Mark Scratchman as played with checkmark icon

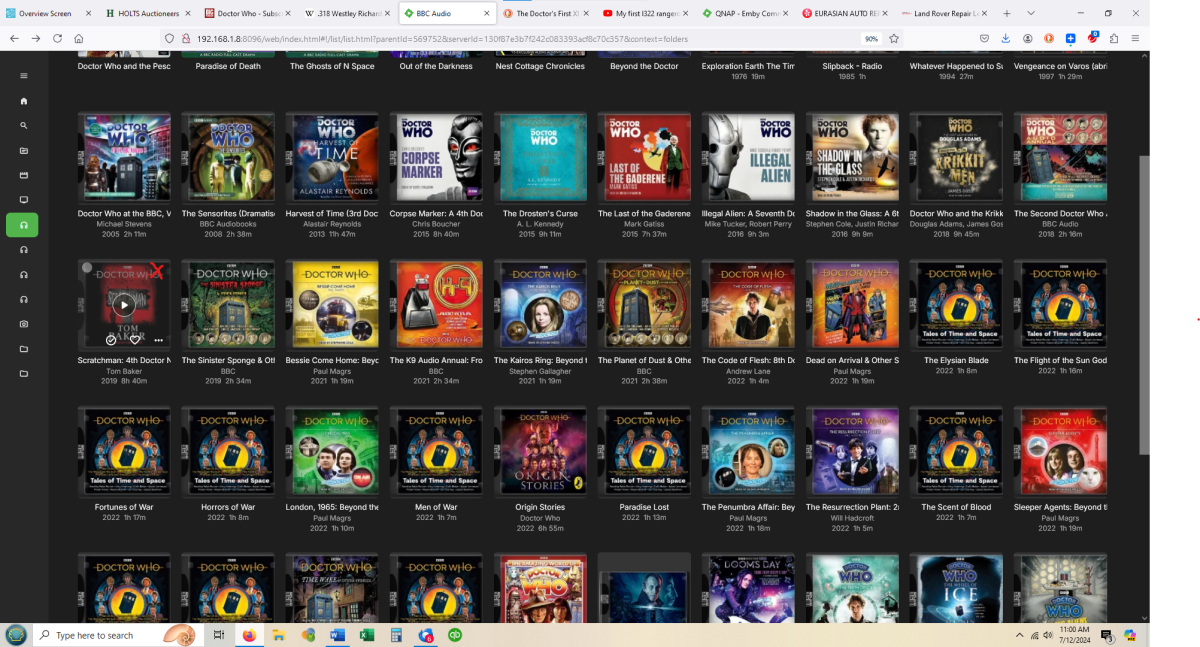pyautogui.click(x=111, y=340)
